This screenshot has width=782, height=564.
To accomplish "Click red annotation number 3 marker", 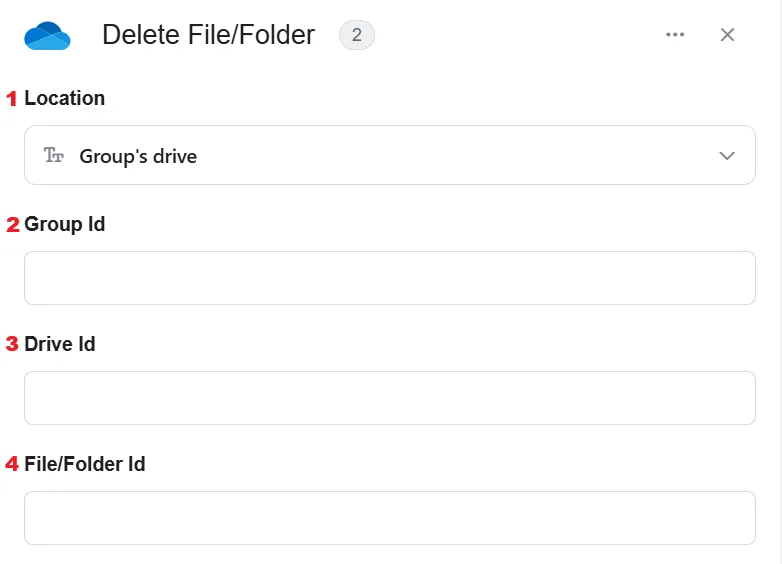I will [x=12, y=344].
